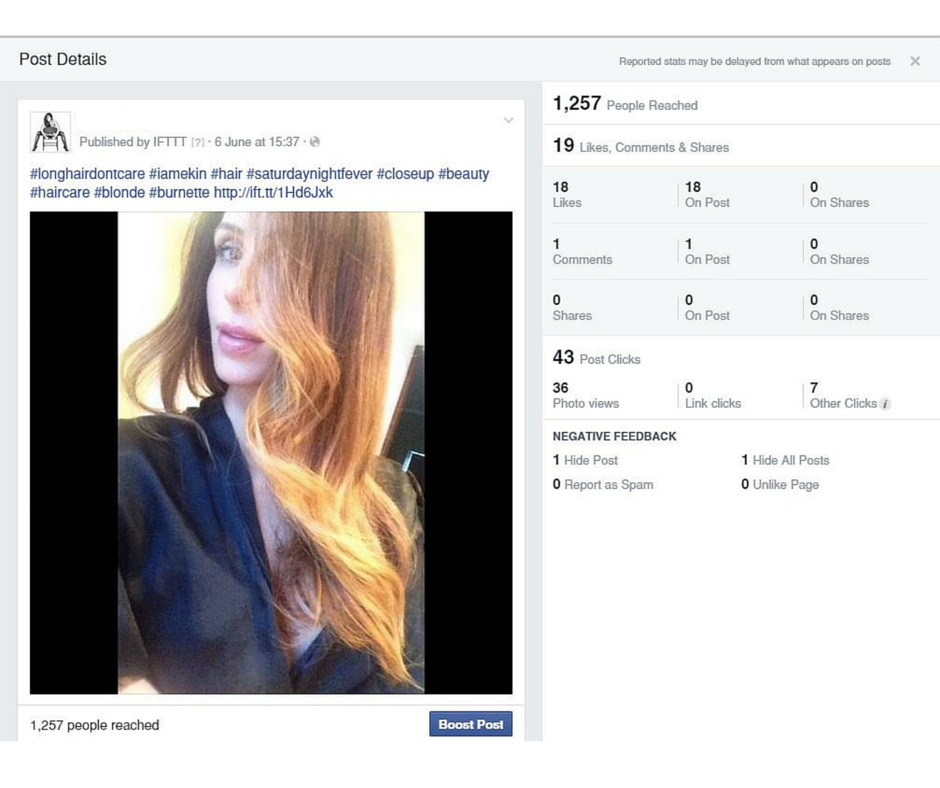Click the globe privacy icon beside timestamp
The height and width of the screenshot is (788, 940).
tap(315, 142)
